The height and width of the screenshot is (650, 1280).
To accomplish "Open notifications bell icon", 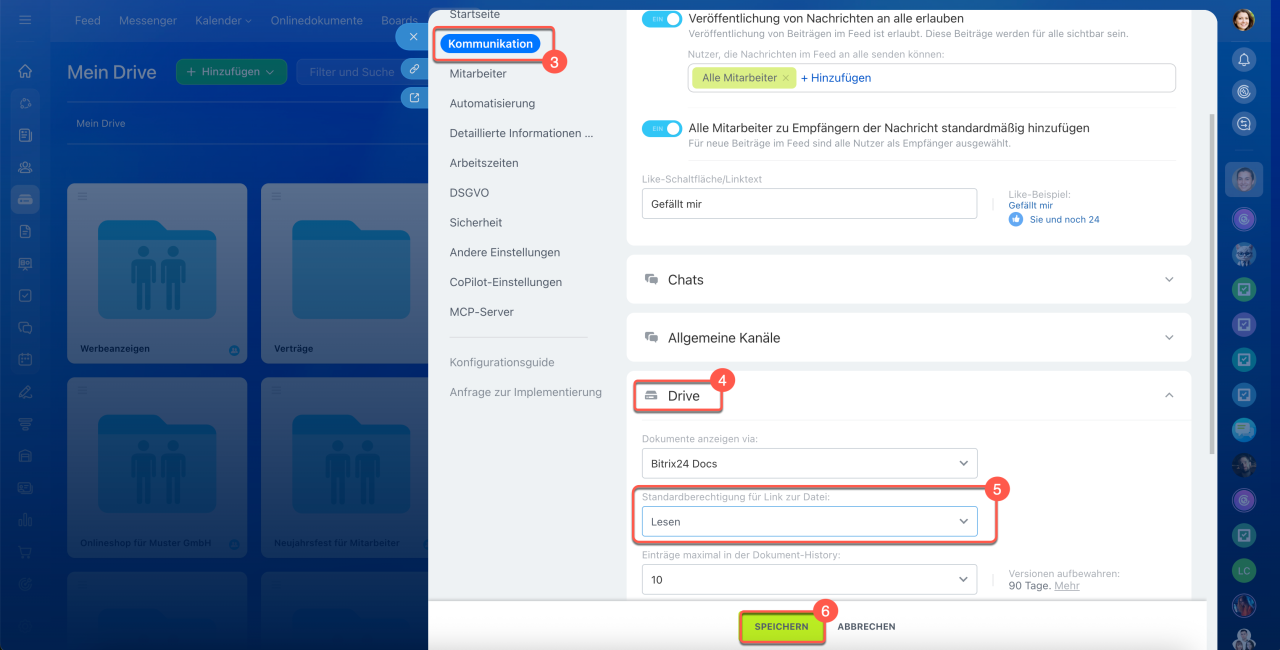I will click(1243, 59).
